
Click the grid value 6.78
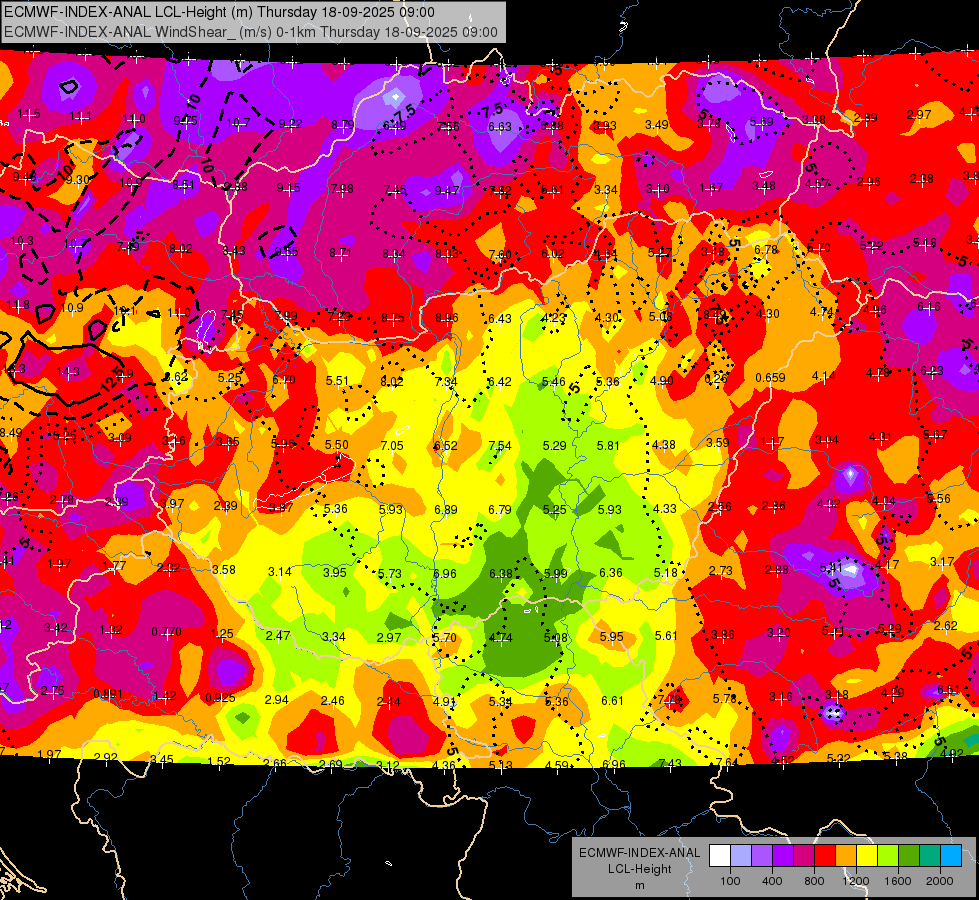pyautogui.click(x=766, y=249)
